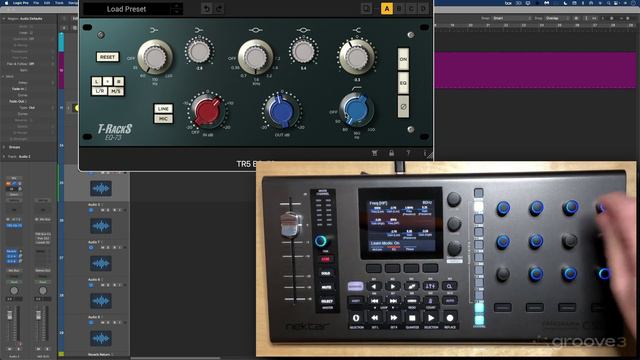Click the right channel strip volume fader
640x360 pixels.
[38, 315]
